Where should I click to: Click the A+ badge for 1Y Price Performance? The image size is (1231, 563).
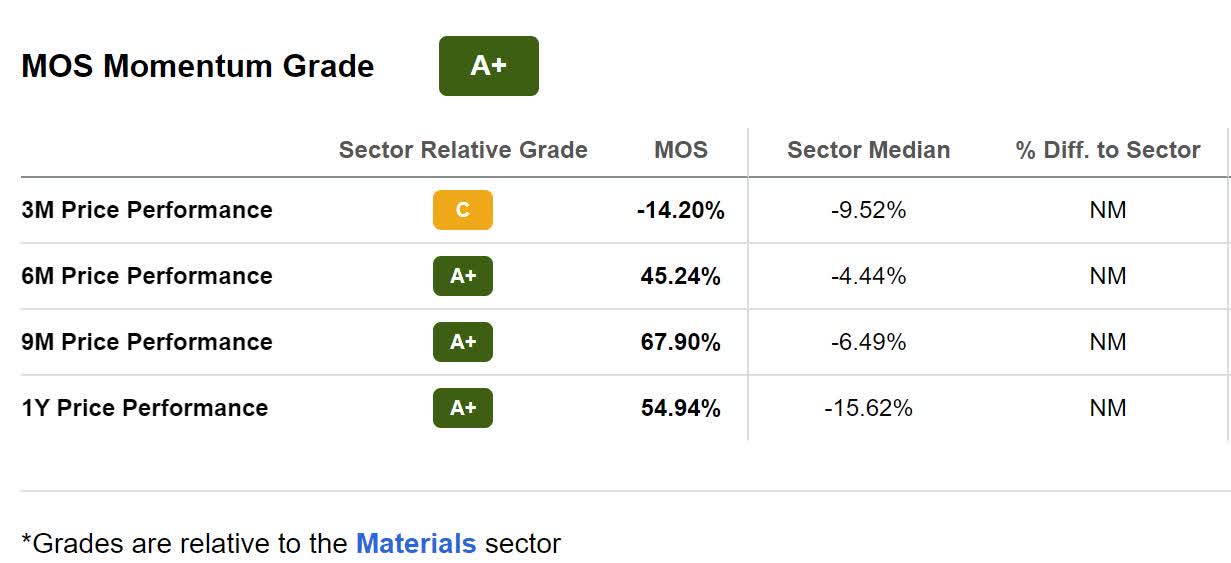462,408
